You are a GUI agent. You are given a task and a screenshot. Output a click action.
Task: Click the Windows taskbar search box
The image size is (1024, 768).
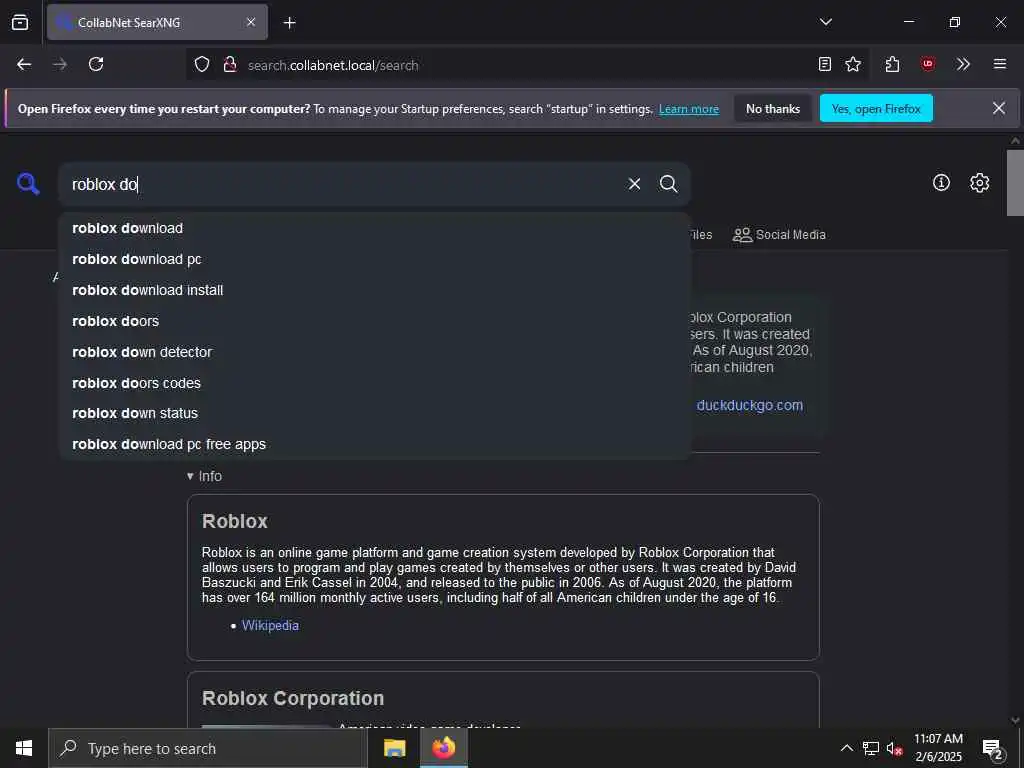pos(208,748)
